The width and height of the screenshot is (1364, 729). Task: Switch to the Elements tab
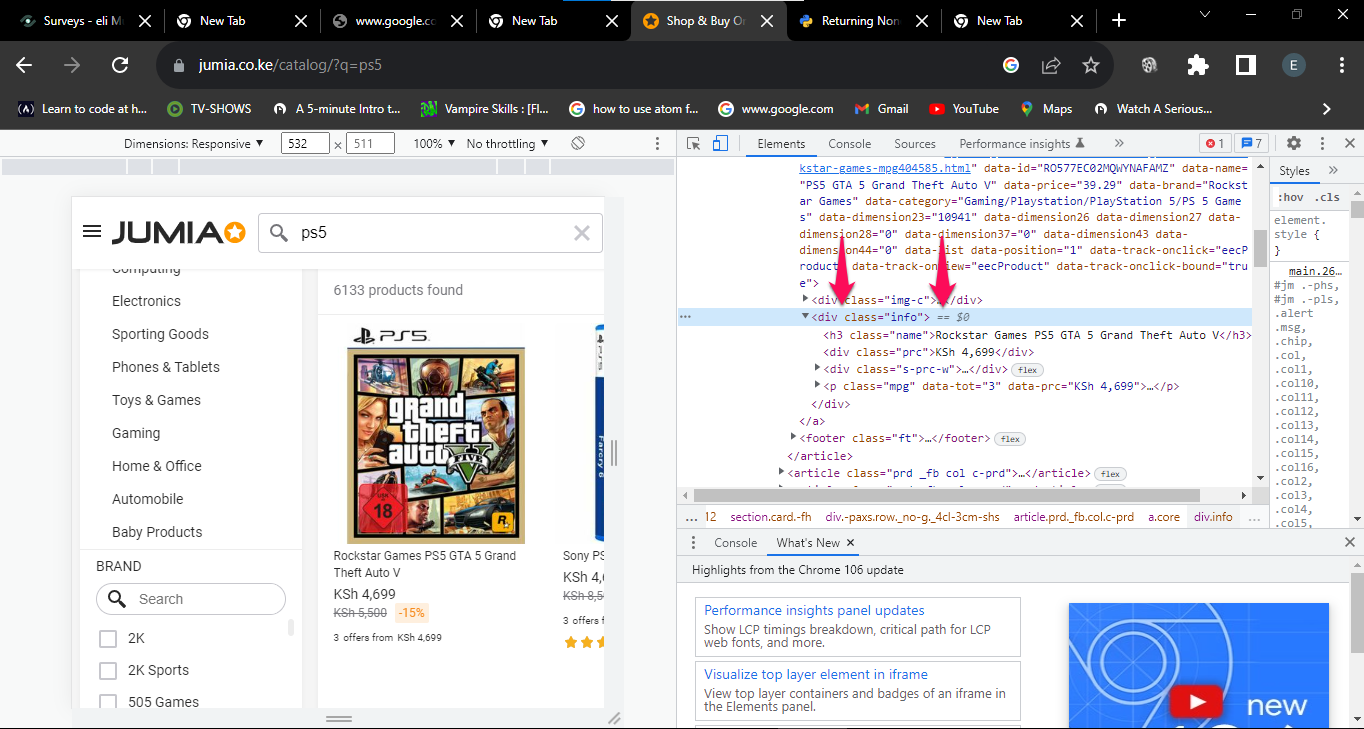point(781,143)
